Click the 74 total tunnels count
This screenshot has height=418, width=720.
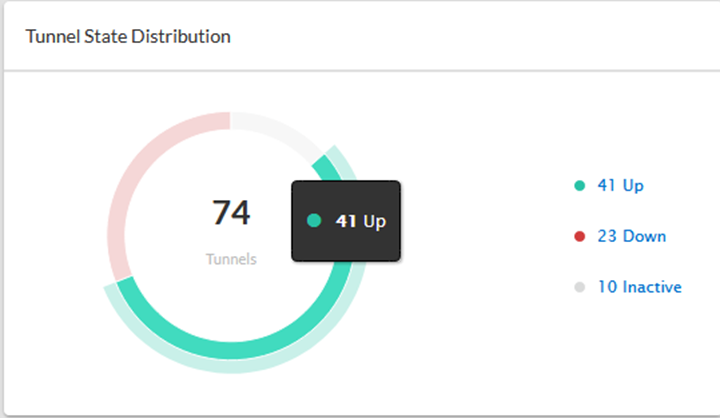click(231, 212)
